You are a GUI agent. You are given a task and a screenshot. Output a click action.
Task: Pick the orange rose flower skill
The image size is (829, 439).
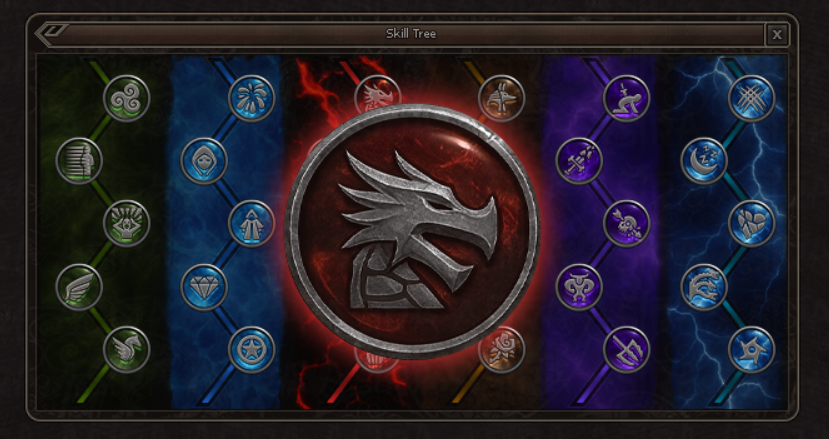(x=501, y=350)
